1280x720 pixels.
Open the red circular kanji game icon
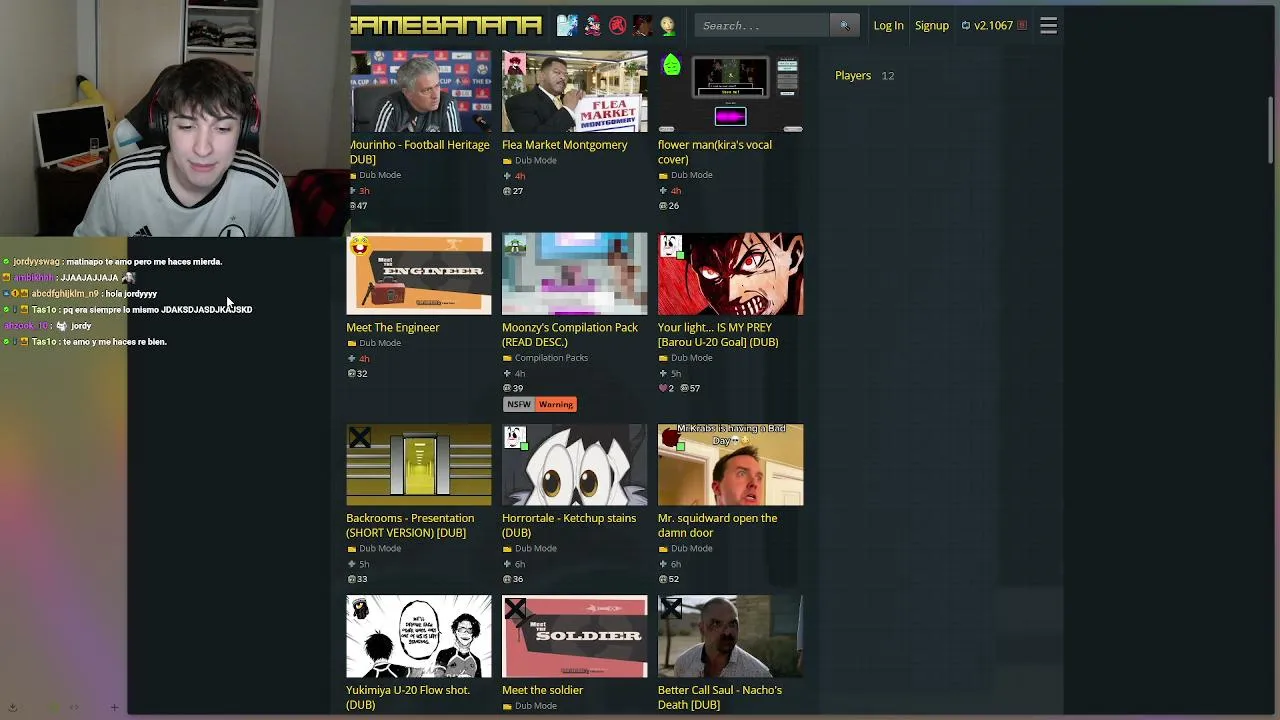(618, 25)
